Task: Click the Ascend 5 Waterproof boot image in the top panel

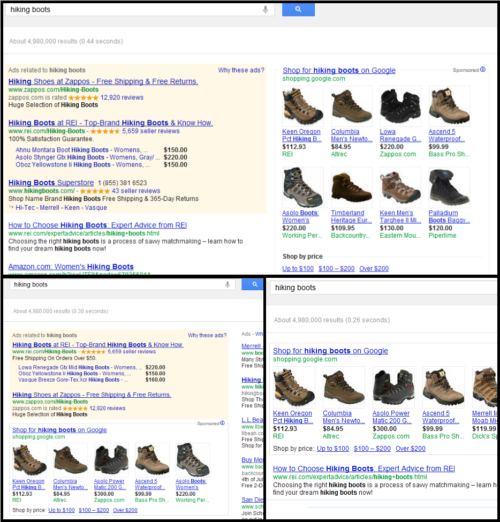Action: click(449, 106)
